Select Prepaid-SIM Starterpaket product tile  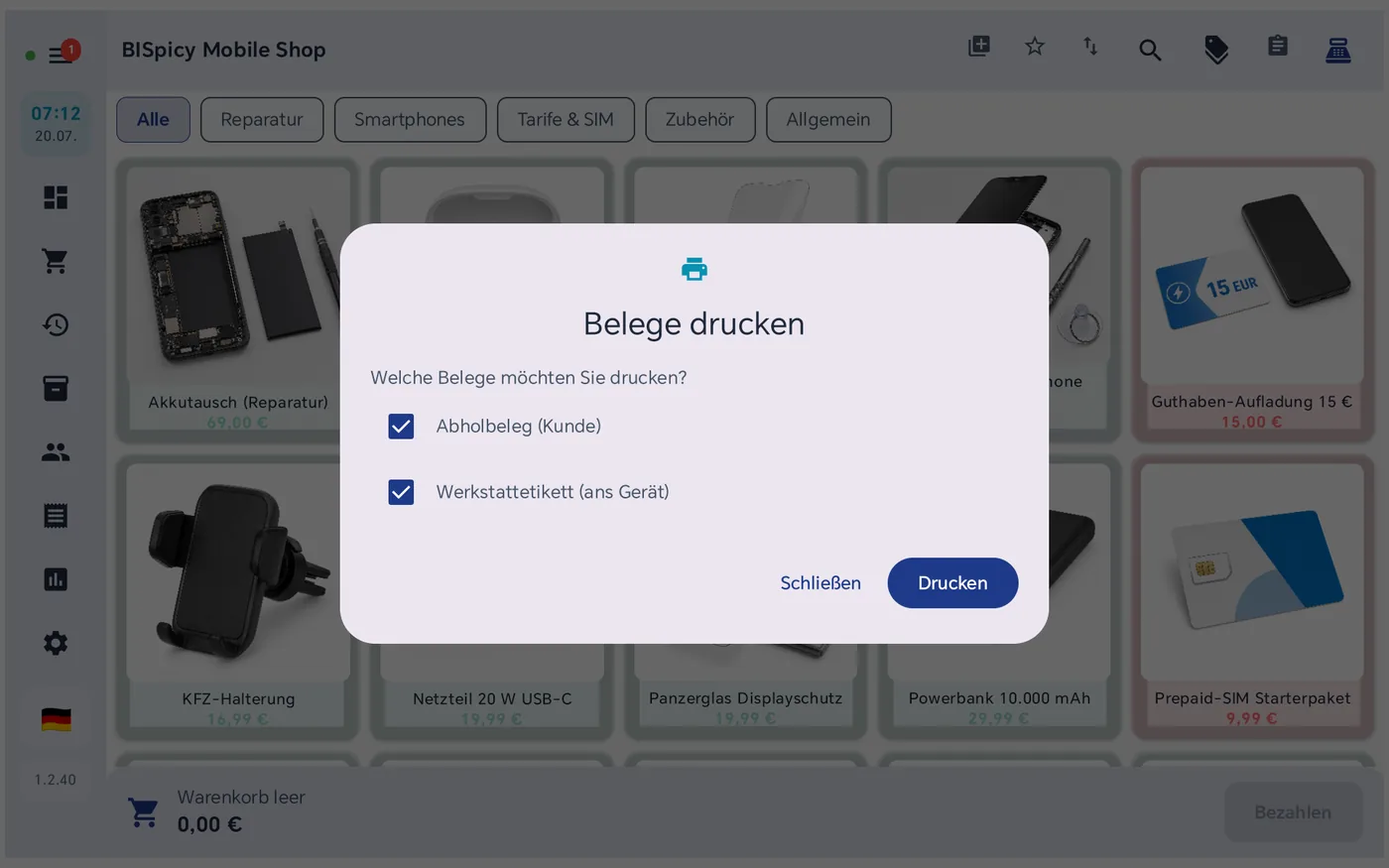pos(1252,597)
